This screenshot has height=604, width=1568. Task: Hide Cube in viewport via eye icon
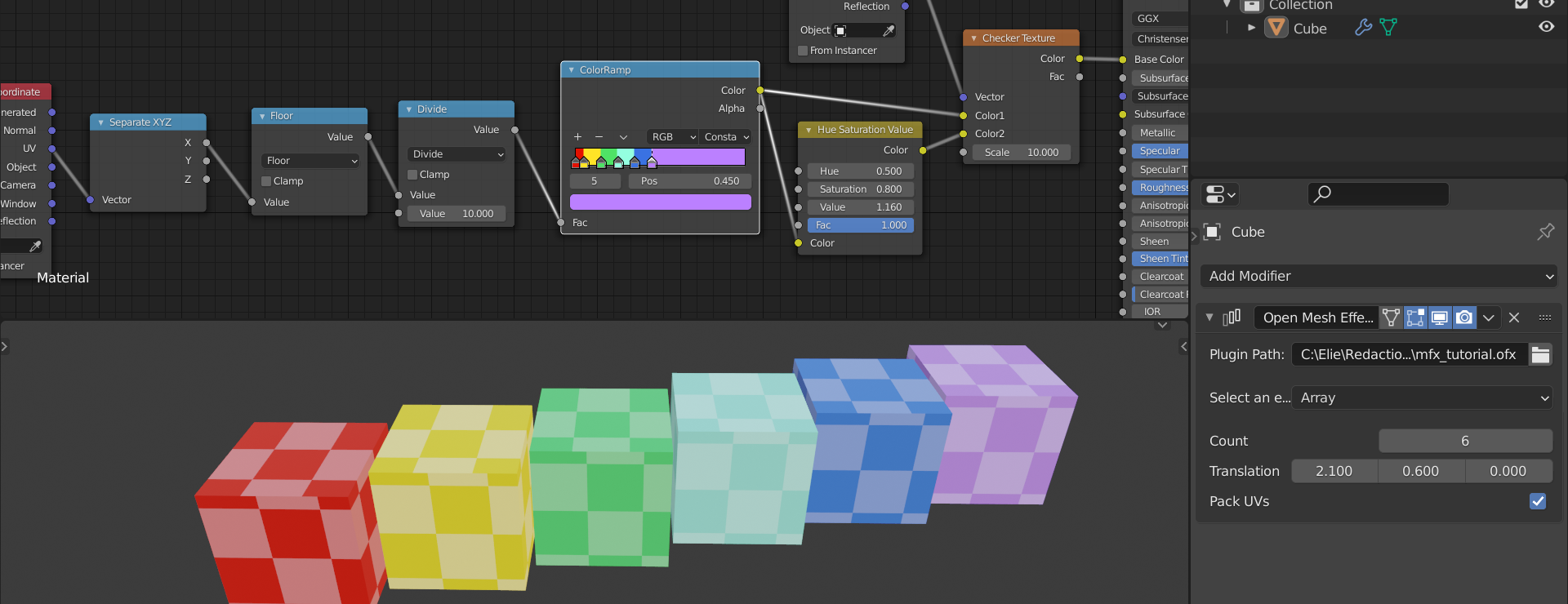pos(1546,27)
